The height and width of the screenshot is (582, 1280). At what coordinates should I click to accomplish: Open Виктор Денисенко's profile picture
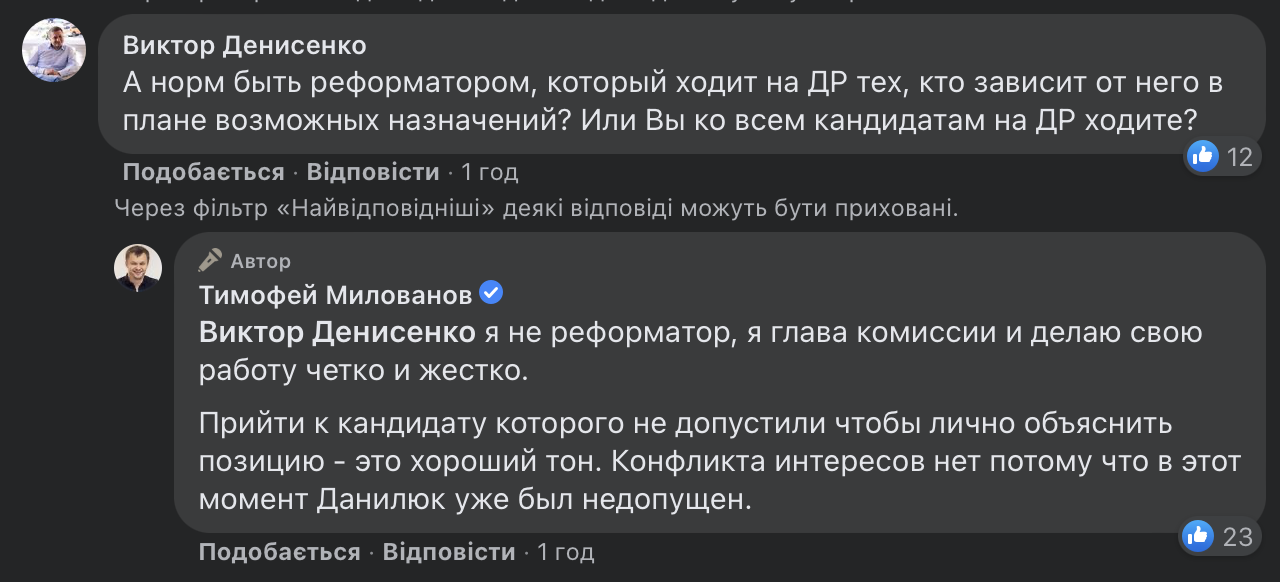[x=53, y=49]
